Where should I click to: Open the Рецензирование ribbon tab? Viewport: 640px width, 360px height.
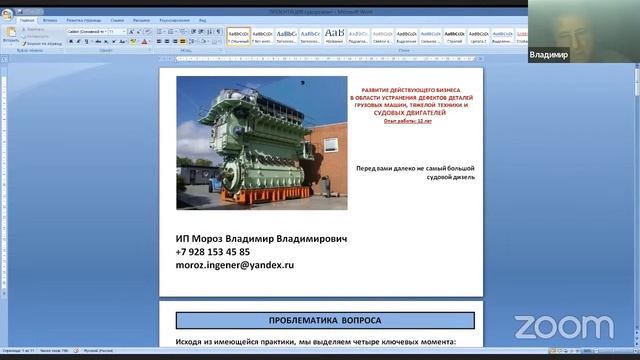click(174, 20)
